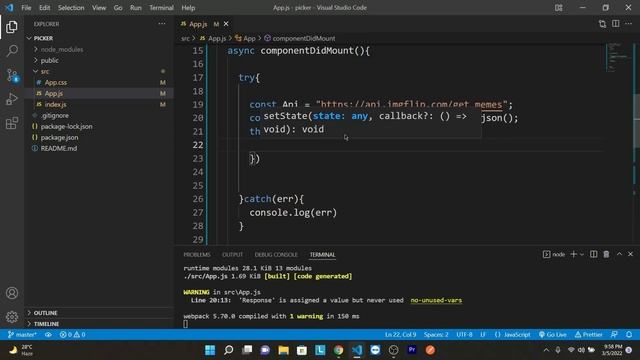The image size is (640, 360).
Task: Switch to the Output panel tab
Action: [x=232, y=255]
